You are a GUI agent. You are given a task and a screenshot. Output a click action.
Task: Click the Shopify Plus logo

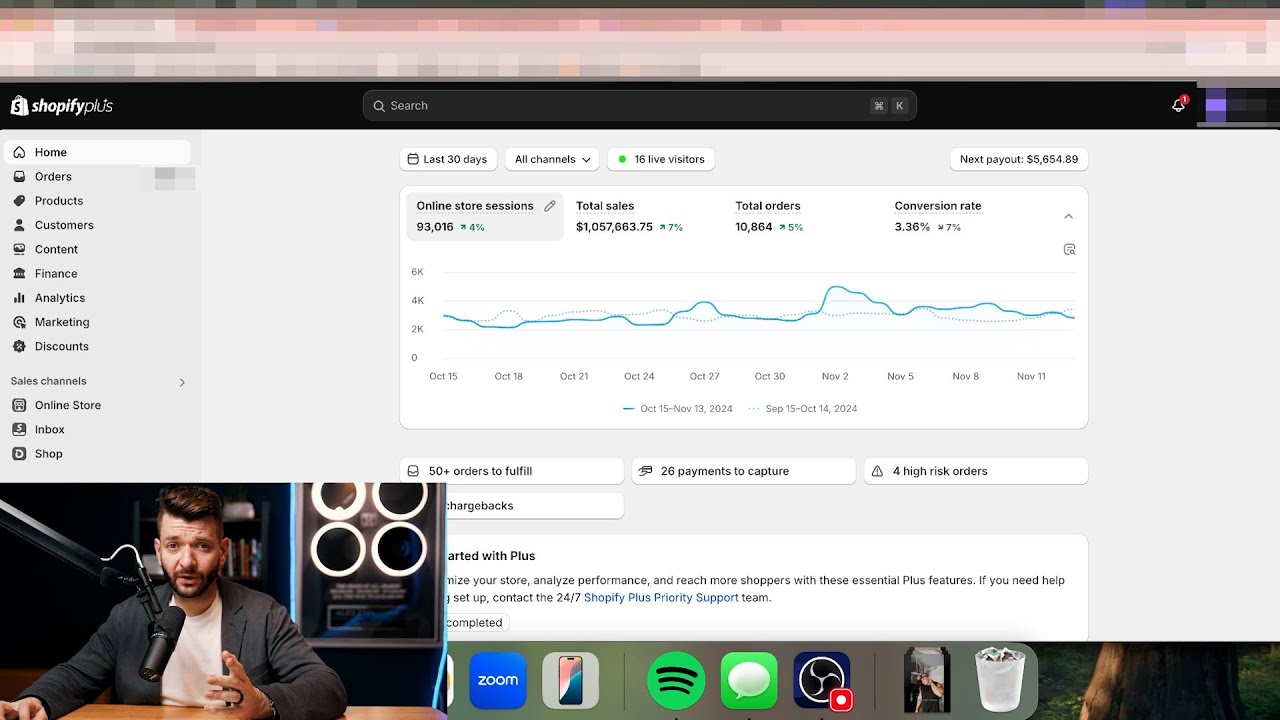62,106
